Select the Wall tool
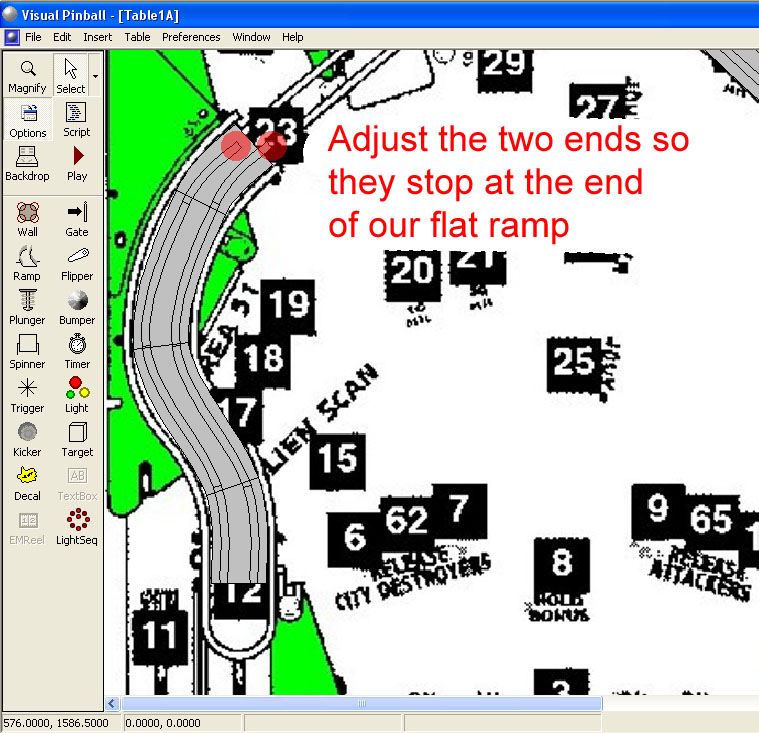Screen dimensions: 759x733 point(28,219)
